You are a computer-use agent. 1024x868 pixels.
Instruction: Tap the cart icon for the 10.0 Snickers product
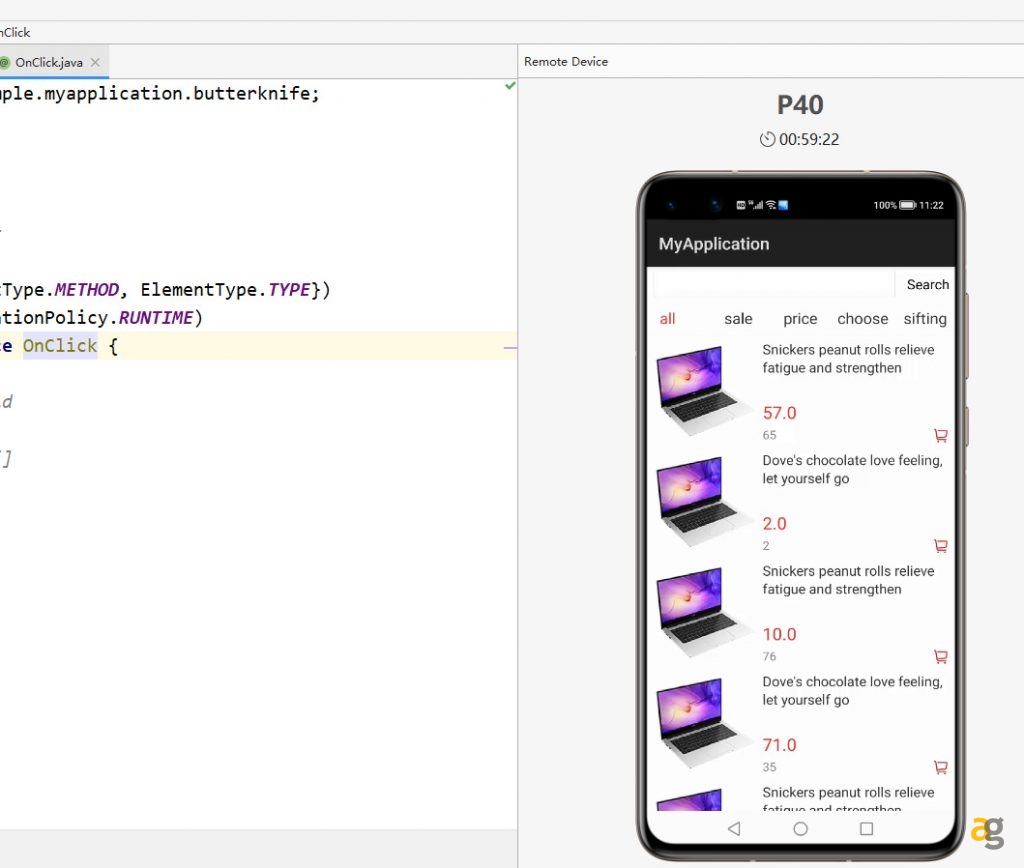click(x=940, y=657)
